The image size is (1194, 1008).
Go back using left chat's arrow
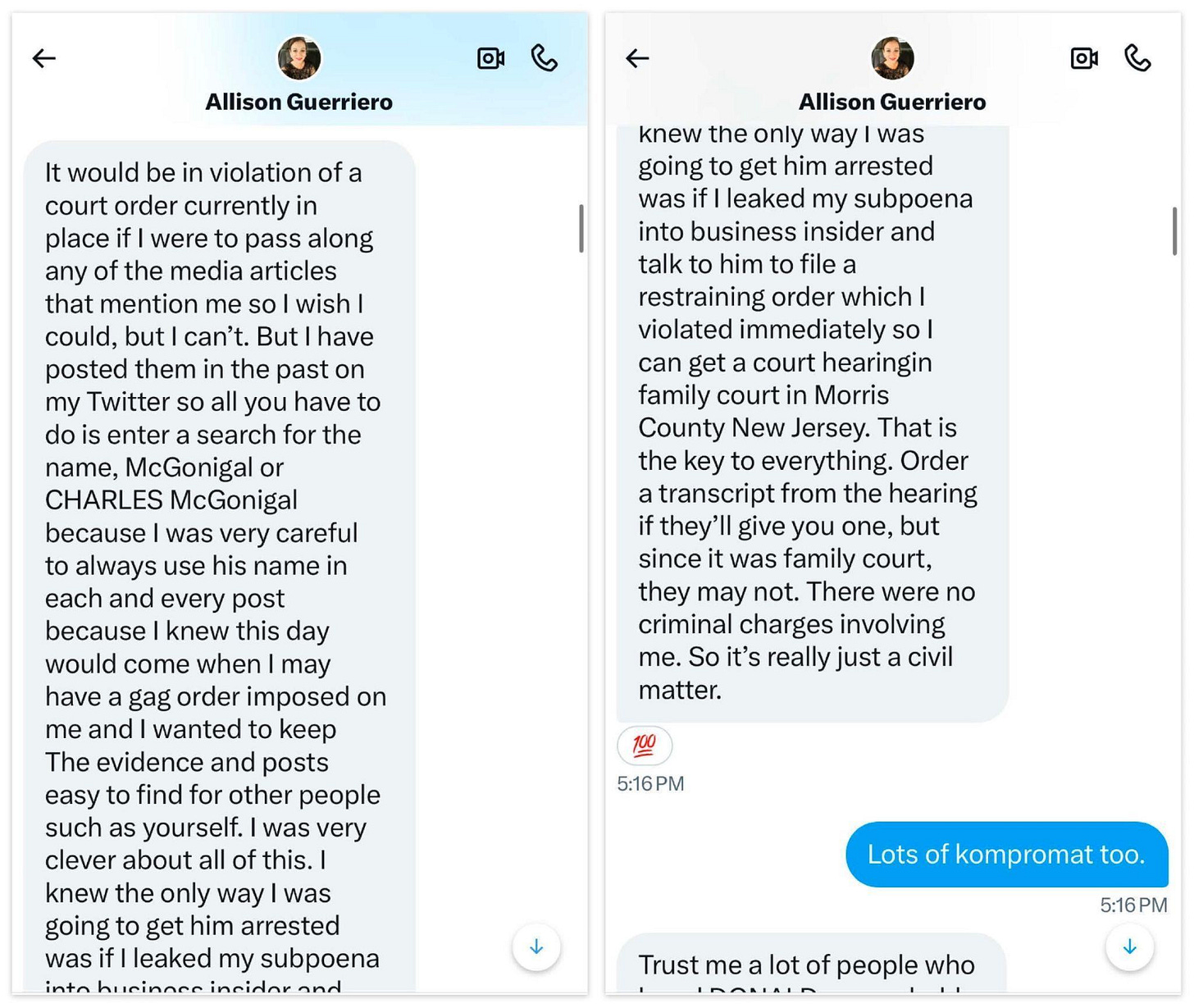(x=44, y=58)
